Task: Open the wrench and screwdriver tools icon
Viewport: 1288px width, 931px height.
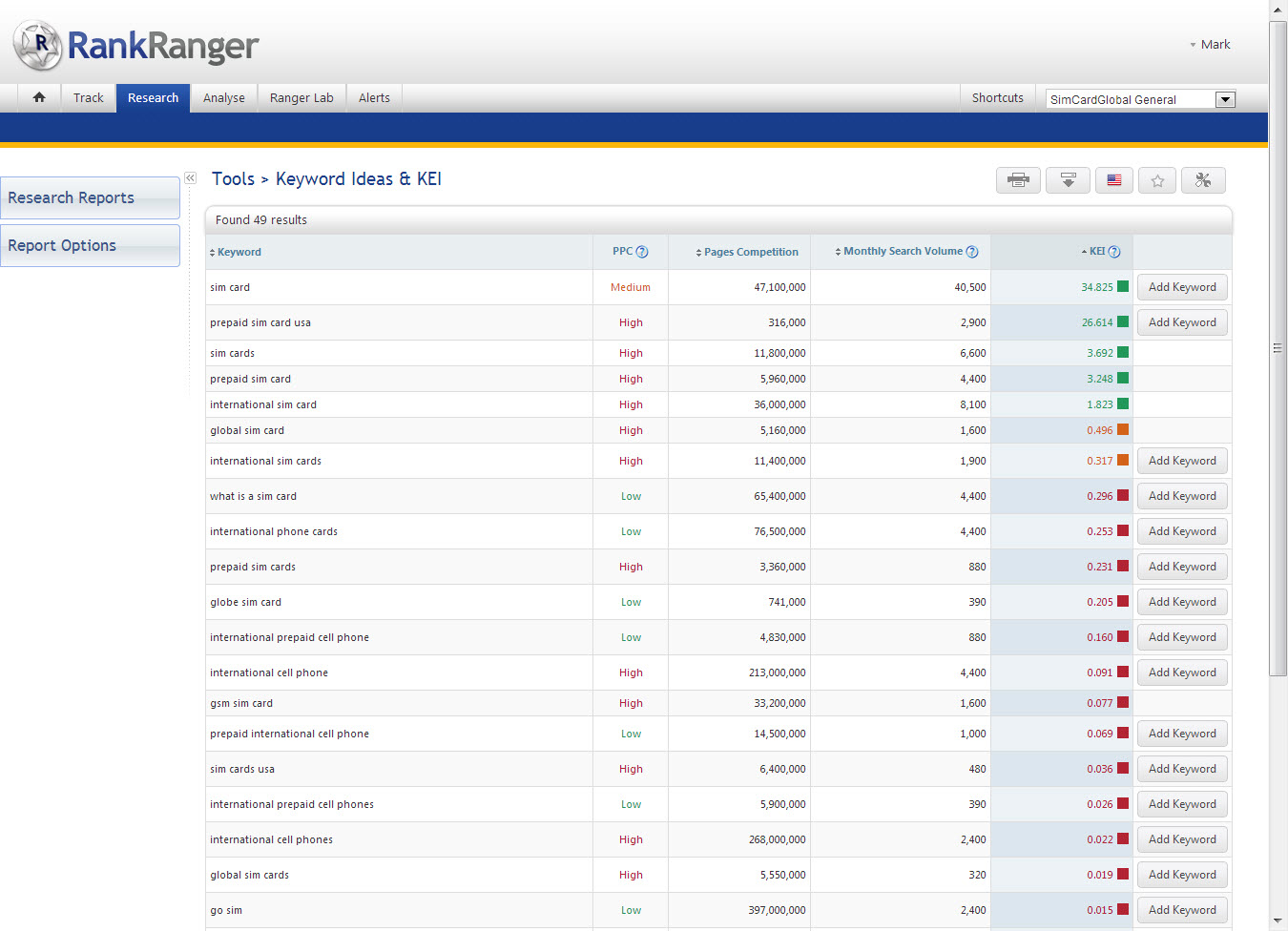Action: click(1203, 180)
